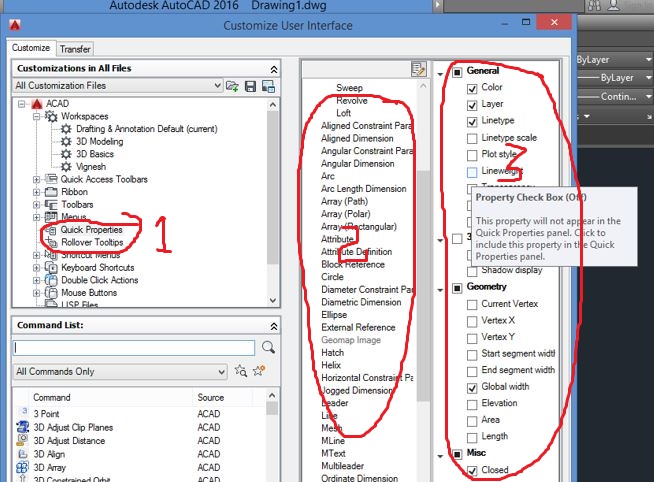Select Hatch in the object type list
Viewport: 654px width, 482px height.
click(332, 353)
